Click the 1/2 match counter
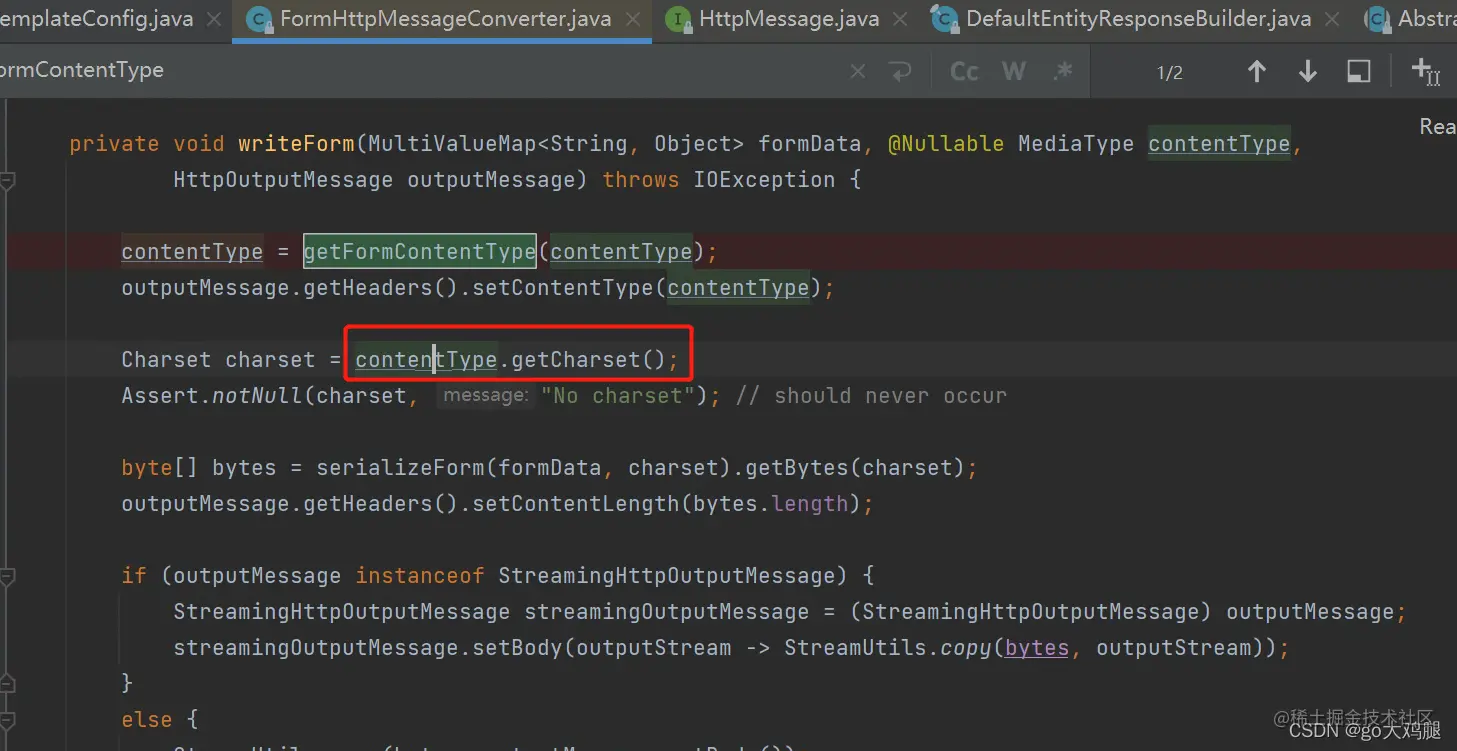The image size is (1457, 751). point(1170,72)
